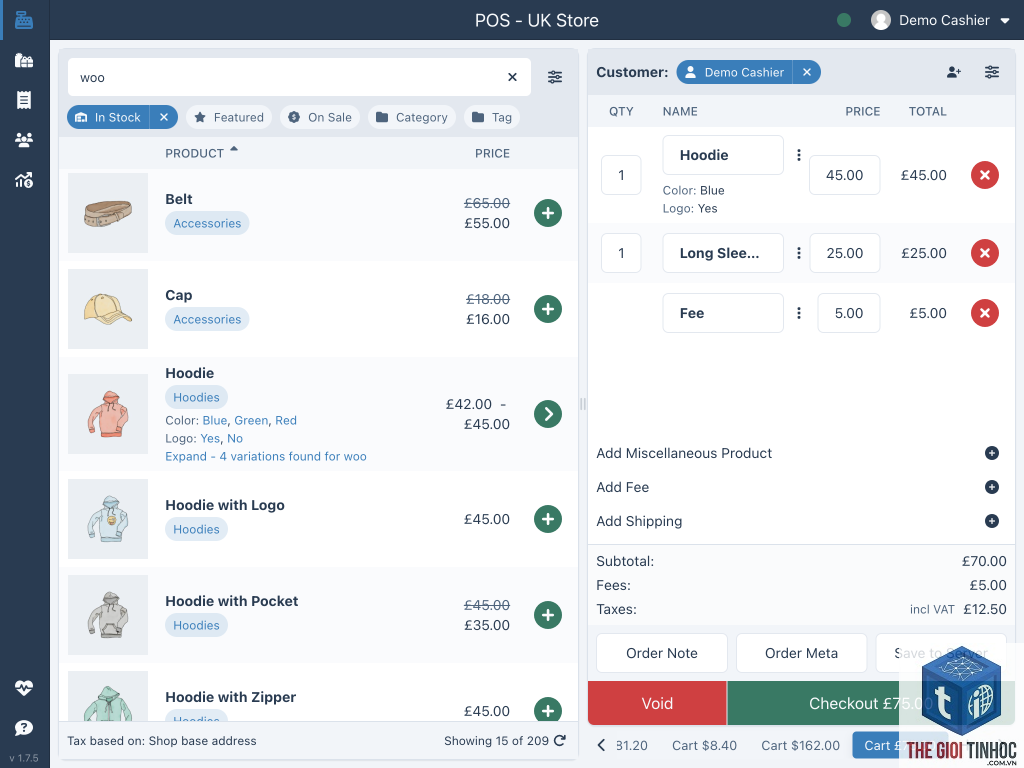Image resolution: width=1024 pixels, height=768 pixels.
Task: Open the Order Note button
Action: coord(662,653)
